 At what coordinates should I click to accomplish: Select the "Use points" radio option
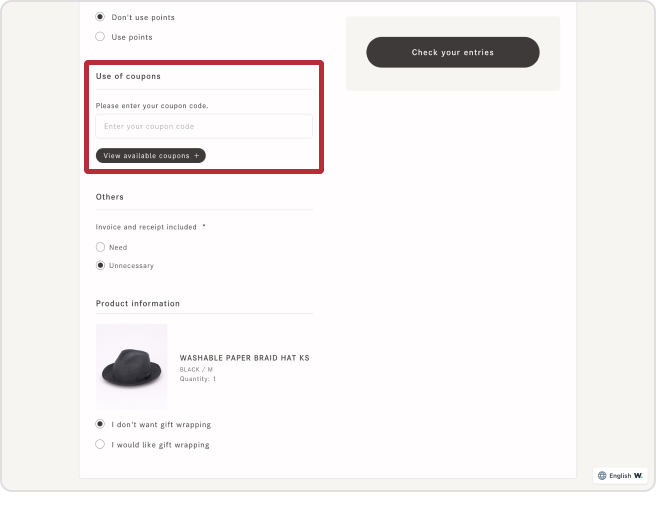point(100,37)
